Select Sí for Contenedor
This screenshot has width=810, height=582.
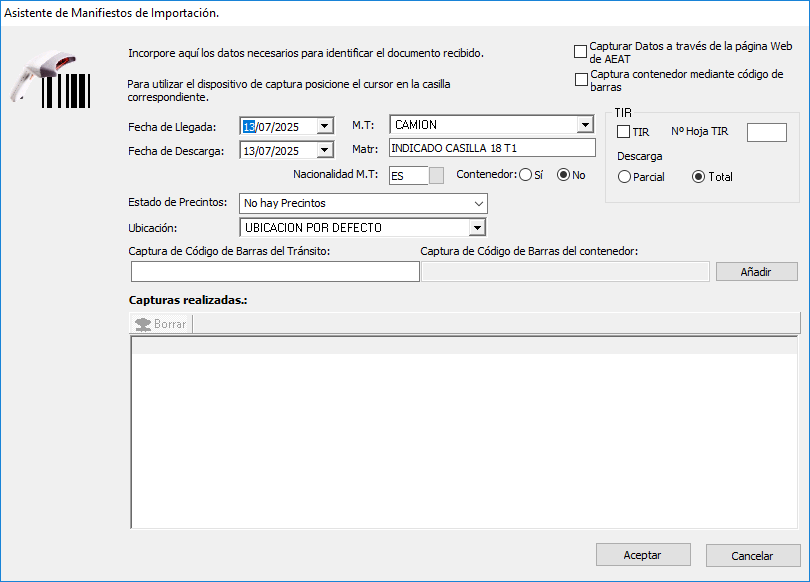pyautogui.click(x=525, y=175)
